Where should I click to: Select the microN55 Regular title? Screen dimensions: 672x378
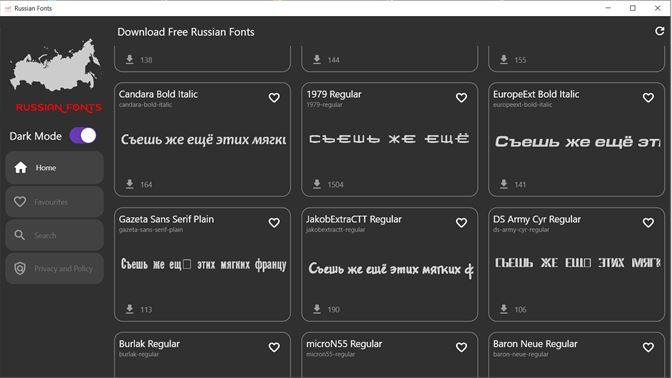coord(344,344)
